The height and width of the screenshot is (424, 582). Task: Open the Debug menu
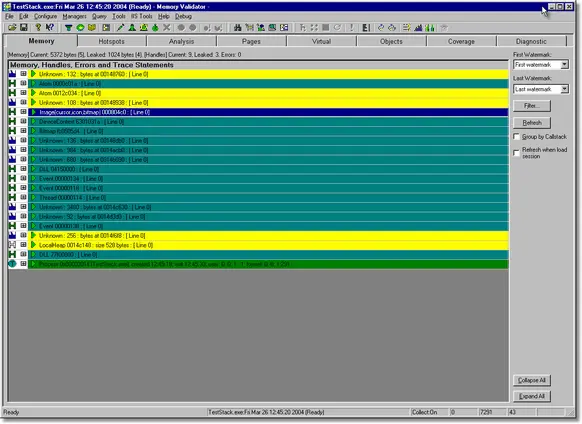[x=183, y=16]
